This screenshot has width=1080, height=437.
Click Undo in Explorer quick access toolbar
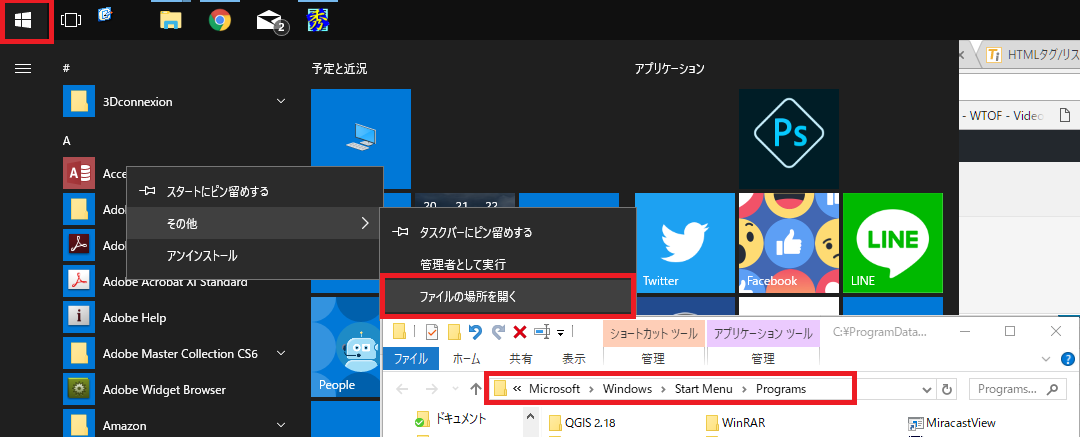pyautogui.click(x=475, y=332)
